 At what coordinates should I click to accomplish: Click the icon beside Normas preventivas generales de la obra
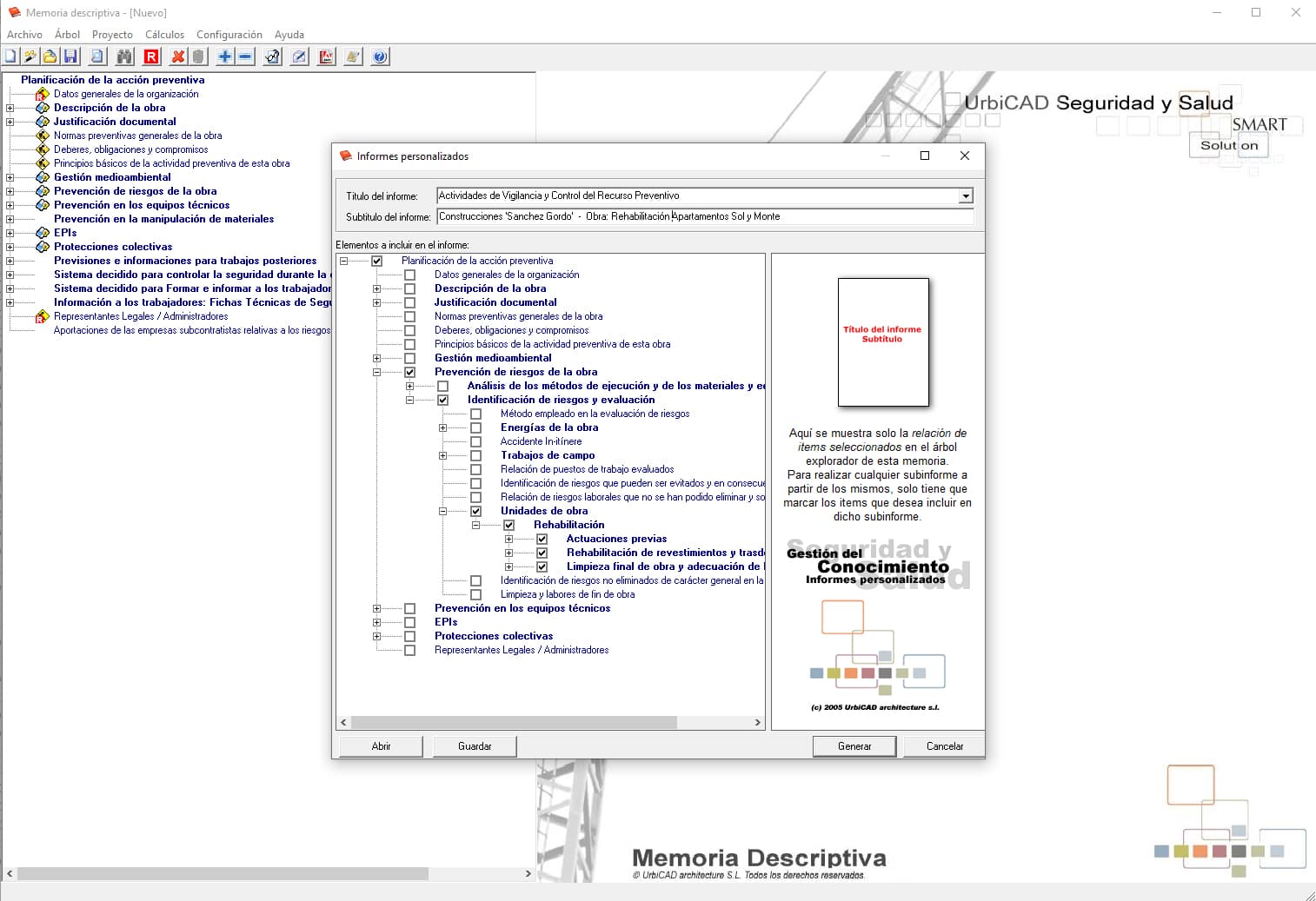[43, 136]
